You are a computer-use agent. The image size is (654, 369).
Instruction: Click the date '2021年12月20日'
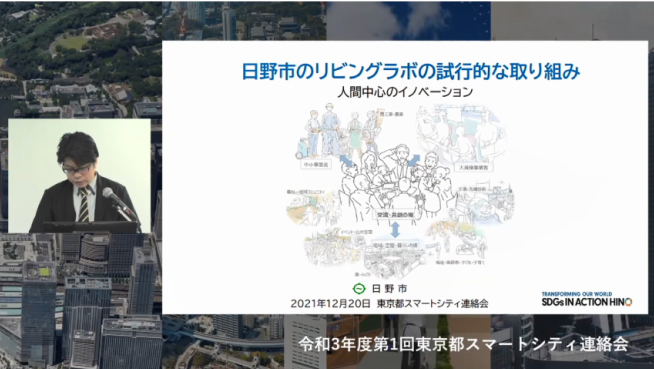click(330, 304)
